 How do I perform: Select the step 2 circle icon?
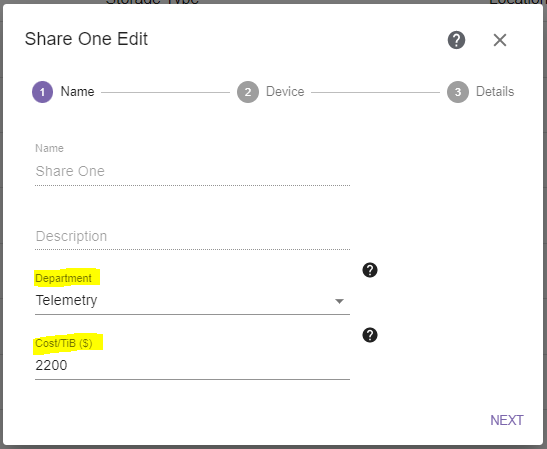248,92
